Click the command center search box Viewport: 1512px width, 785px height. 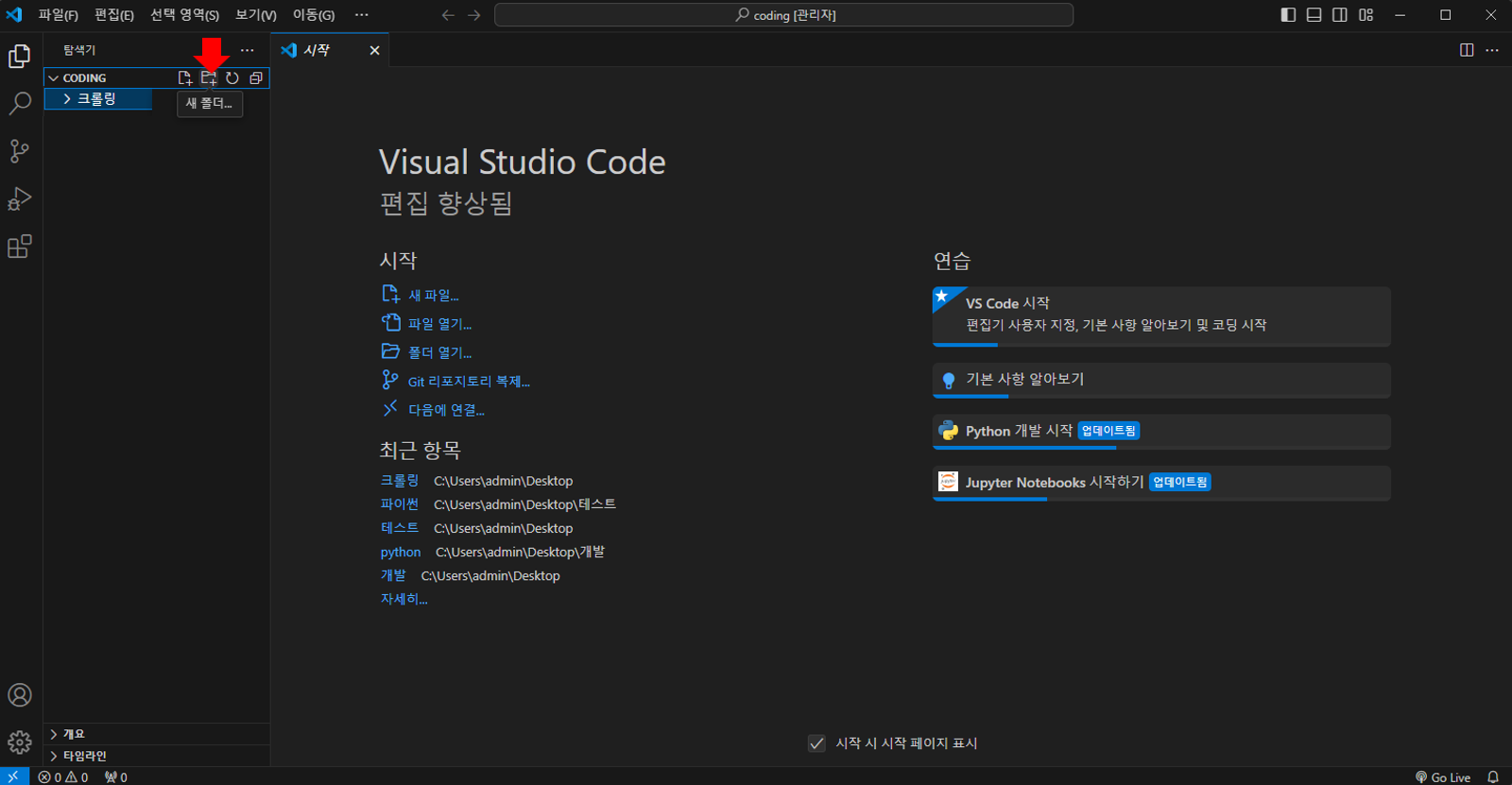(783, 15)
